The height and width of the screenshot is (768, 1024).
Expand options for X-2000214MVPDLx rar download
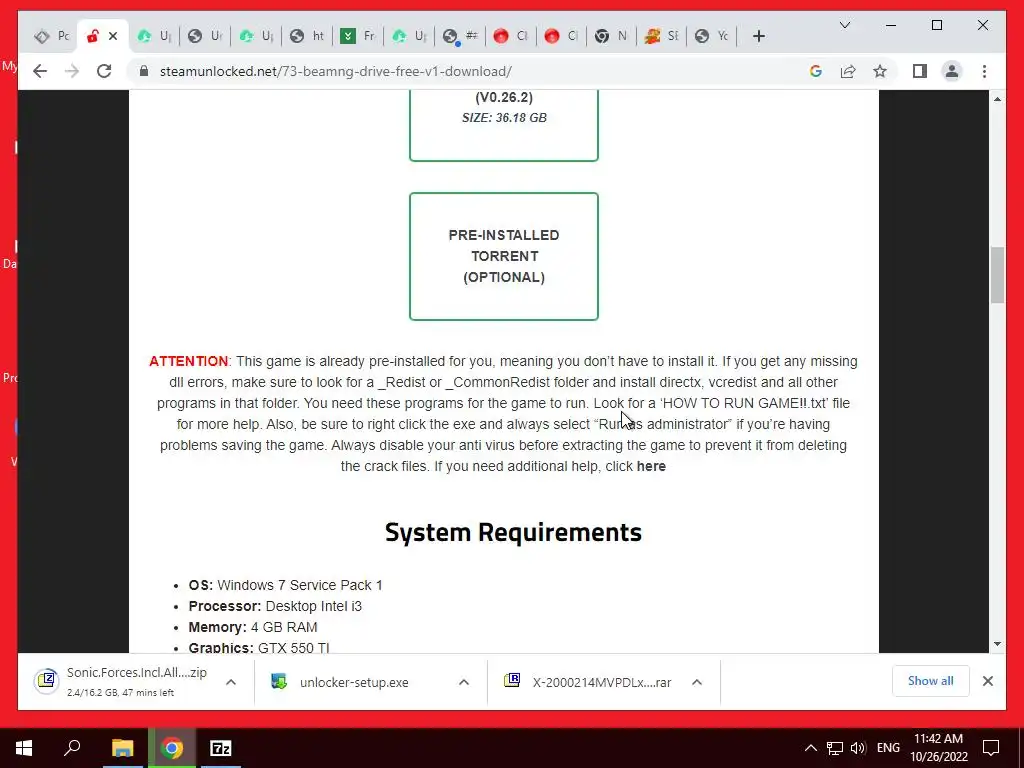coord(697,682)
